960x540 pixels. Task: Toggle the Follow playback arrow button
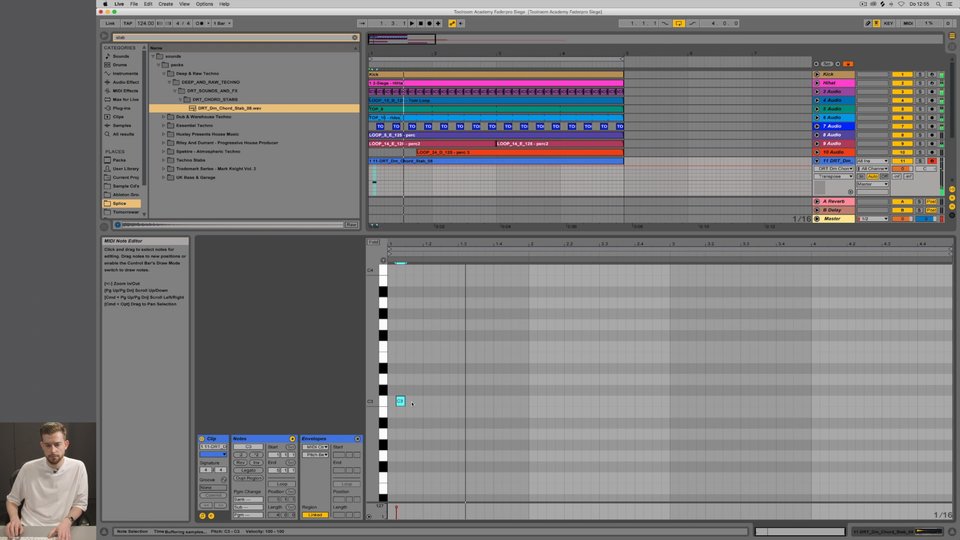(x=362, y=23)
